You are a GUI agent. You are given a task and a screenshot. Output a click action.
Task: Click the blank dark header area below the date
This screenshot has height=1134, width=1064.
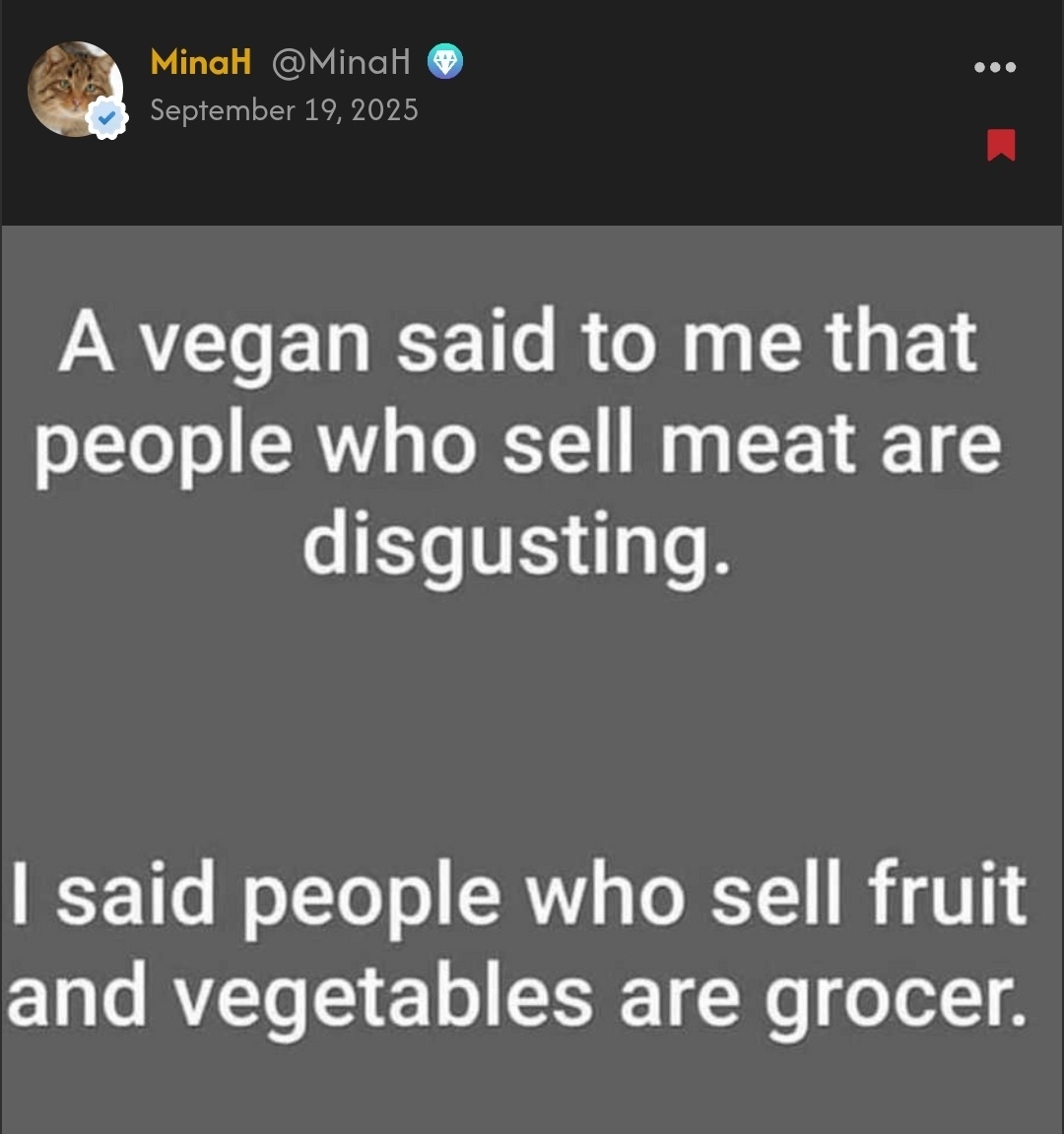[x=532, y=181]
